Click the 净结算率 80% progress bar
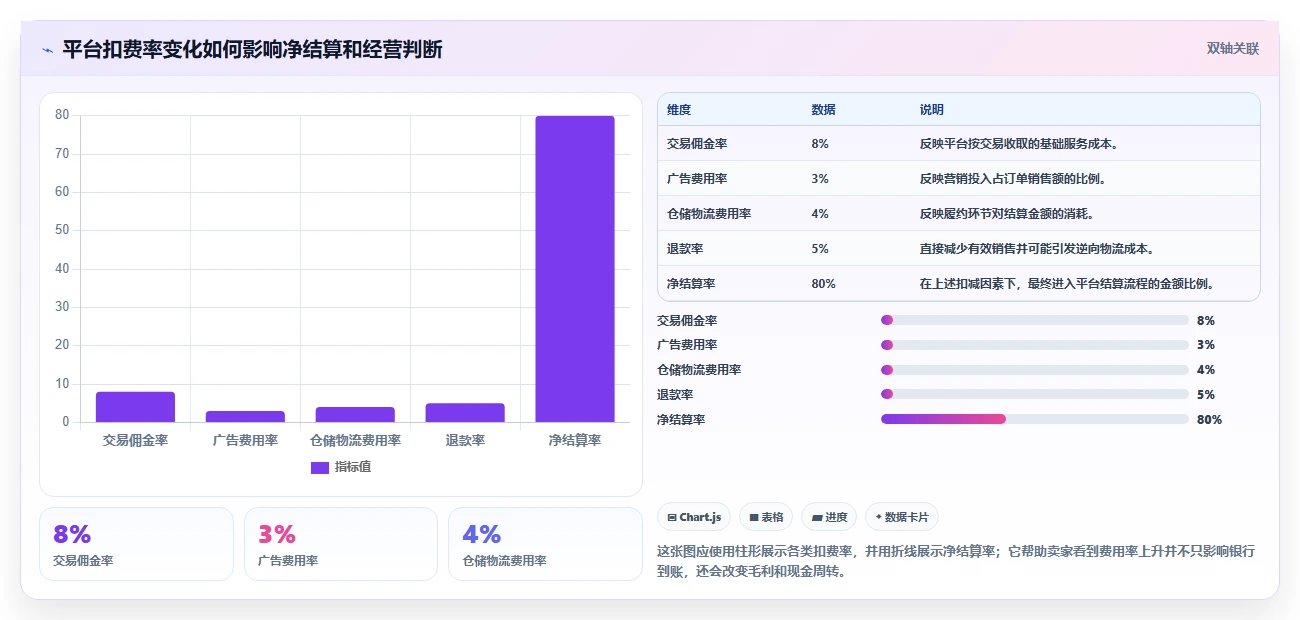The height and width of the screenshot is (620, 1300). (x=1035, y=420)
